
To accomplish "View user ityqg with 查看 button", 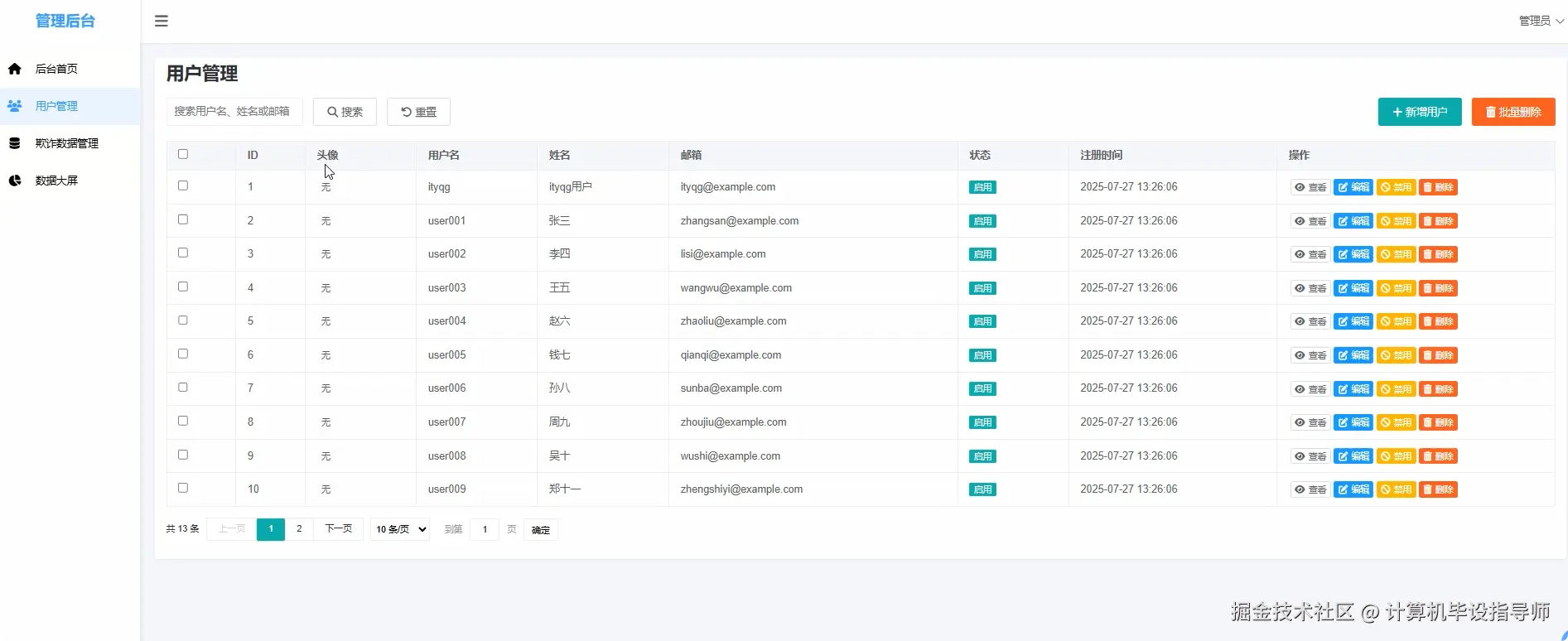I will pos(1310,187).
